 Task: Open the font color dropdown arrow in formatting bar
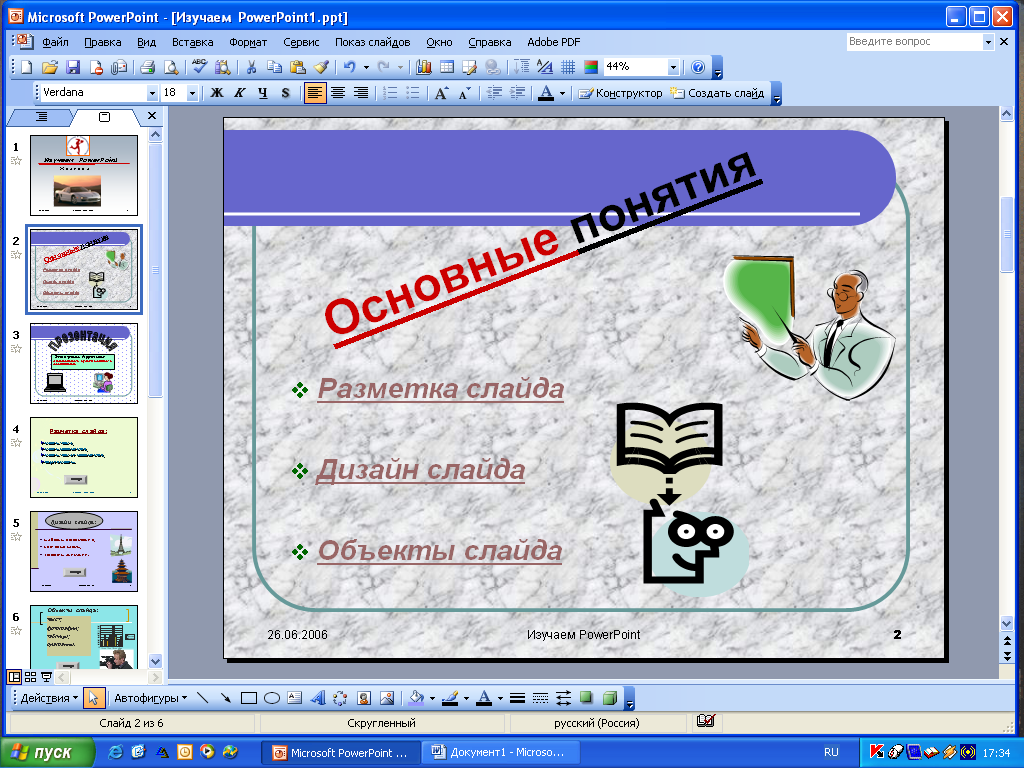[x=562, y=93]
